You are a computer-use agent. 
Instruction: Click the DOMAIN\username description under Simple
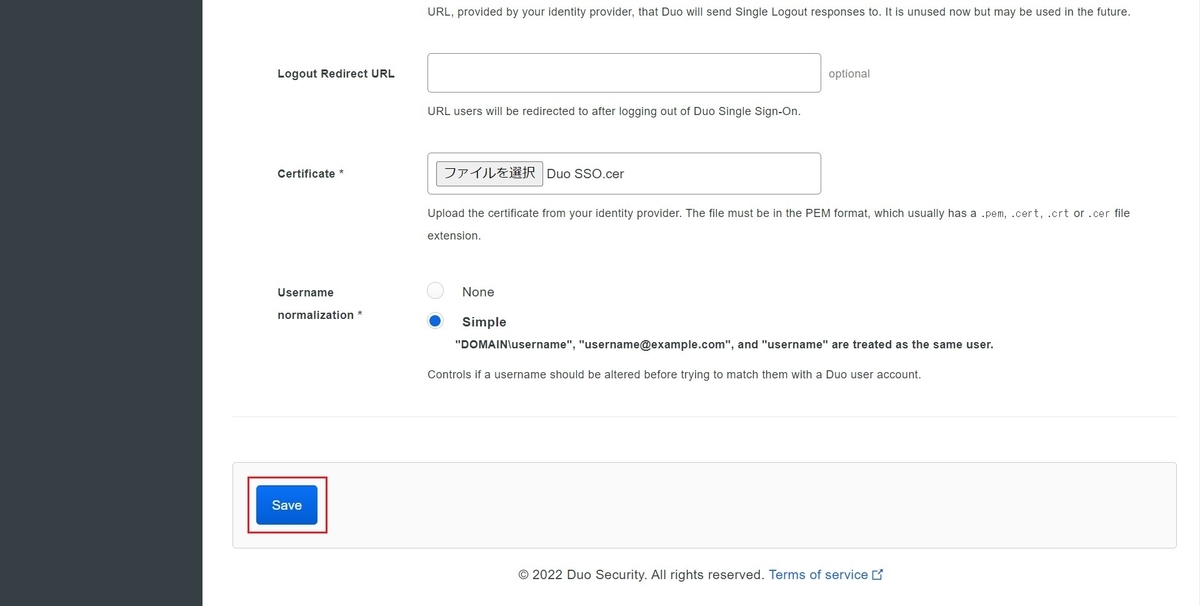[724, 345]
